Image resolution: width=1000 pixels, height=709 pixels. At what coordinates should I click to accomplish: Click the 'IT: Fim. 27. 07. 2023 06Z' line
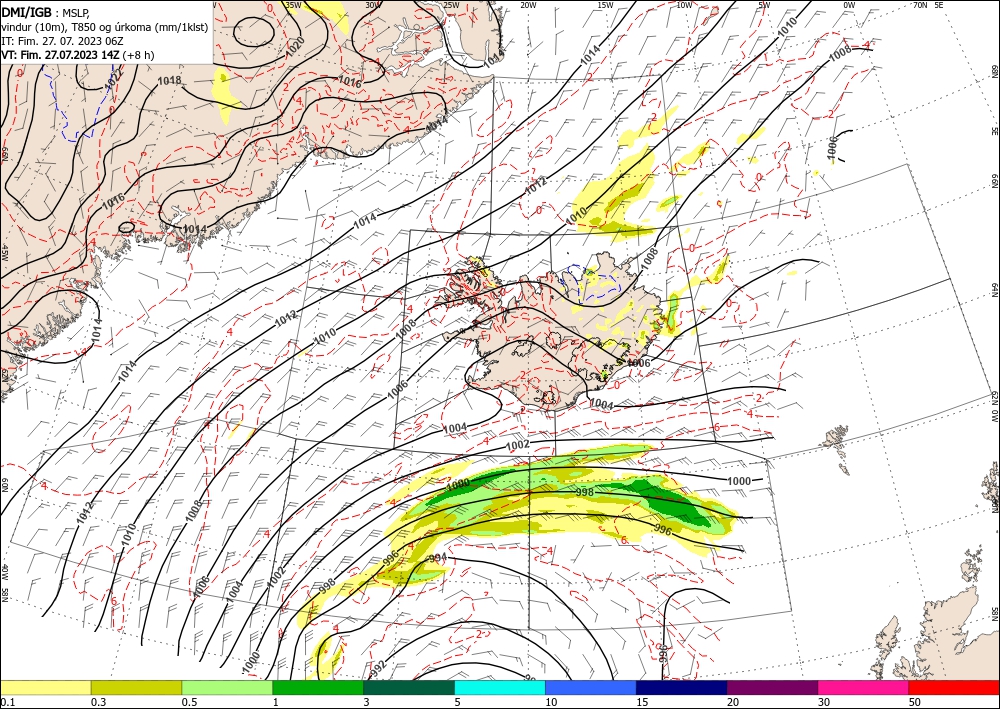click(62, 40)
